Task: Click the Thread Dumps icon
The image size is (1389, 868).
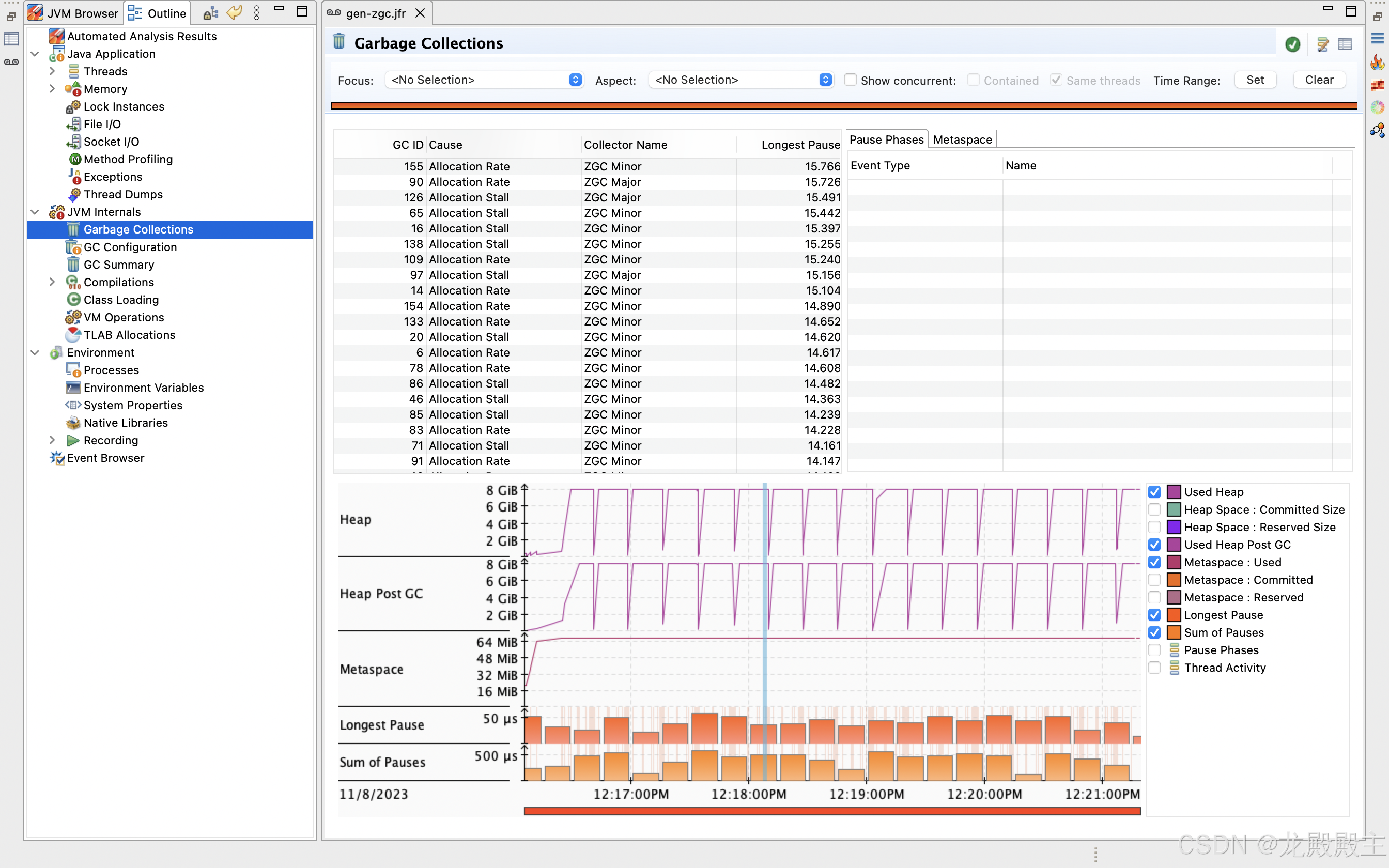Action: pyautogui.click(x=74, y=195)
